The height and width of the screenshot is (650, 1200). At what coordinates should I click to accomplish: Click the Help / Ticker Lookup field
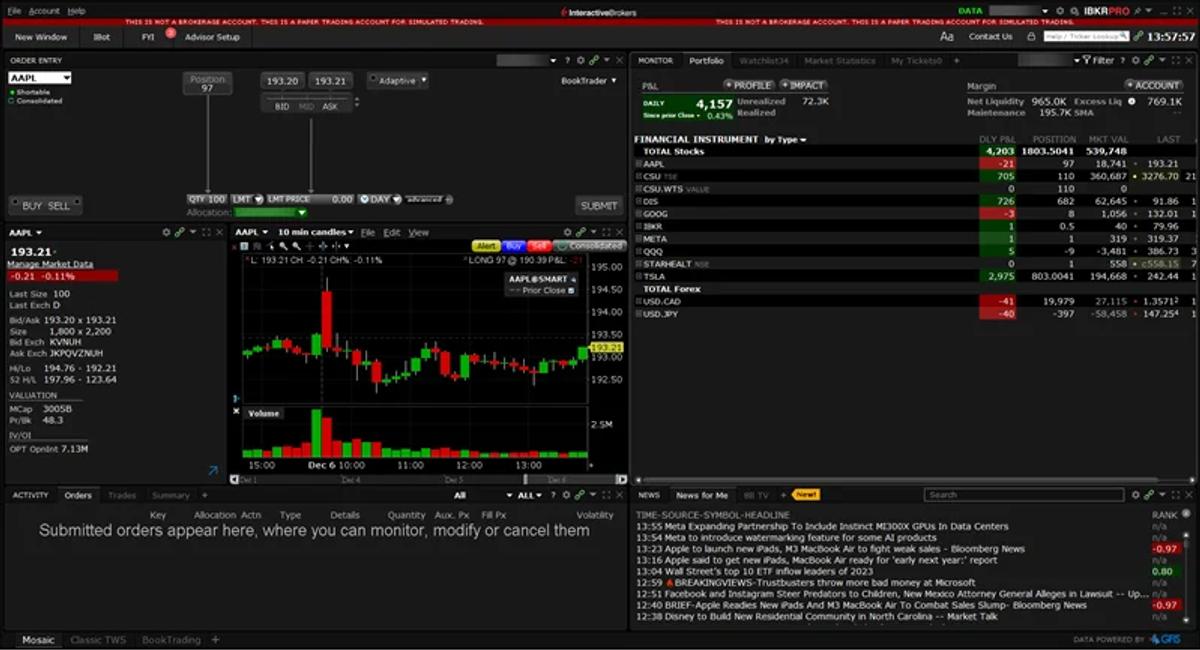(x=1085, y=36)
